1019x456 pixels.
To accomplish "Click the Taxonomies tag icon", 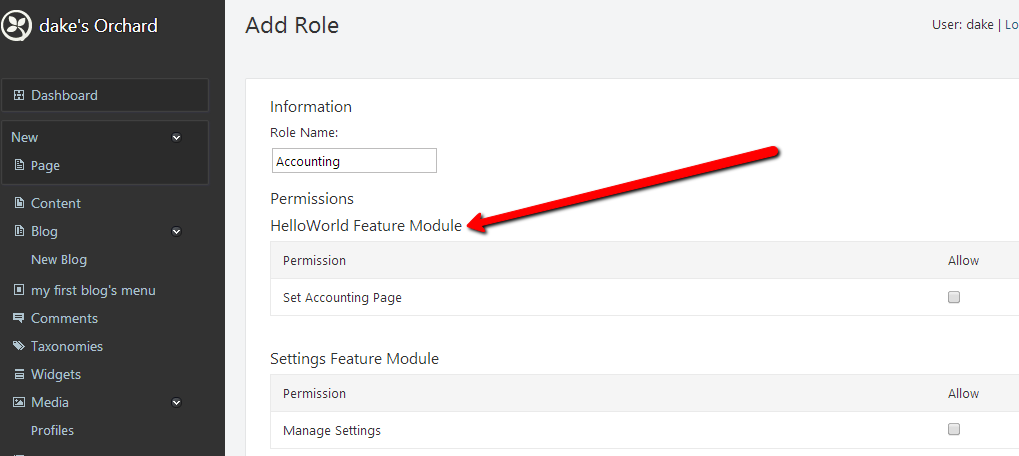I will pos(19,346).
